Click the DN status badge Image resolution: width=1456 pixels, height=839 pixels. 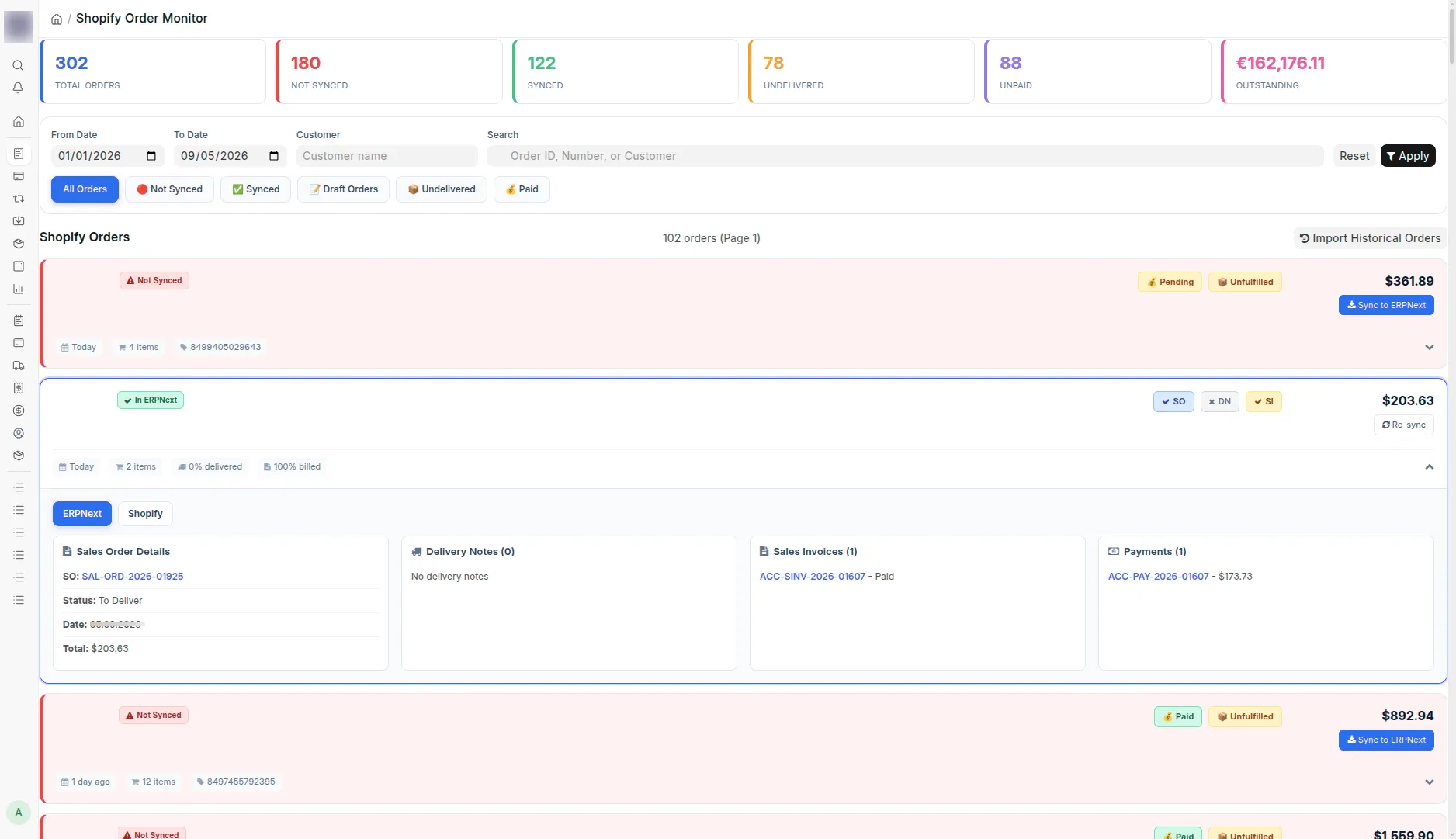[x=1220, y=401]
